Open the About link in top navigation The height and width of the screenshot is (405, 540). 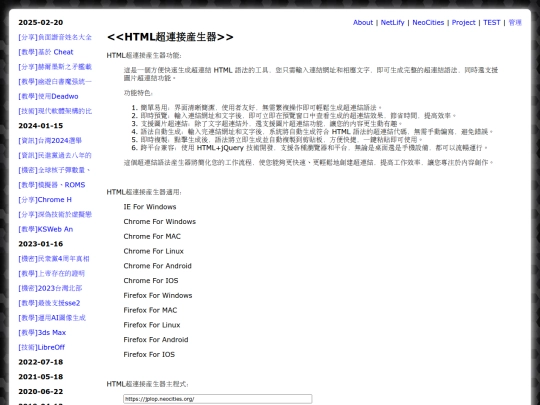pos(363,22)
